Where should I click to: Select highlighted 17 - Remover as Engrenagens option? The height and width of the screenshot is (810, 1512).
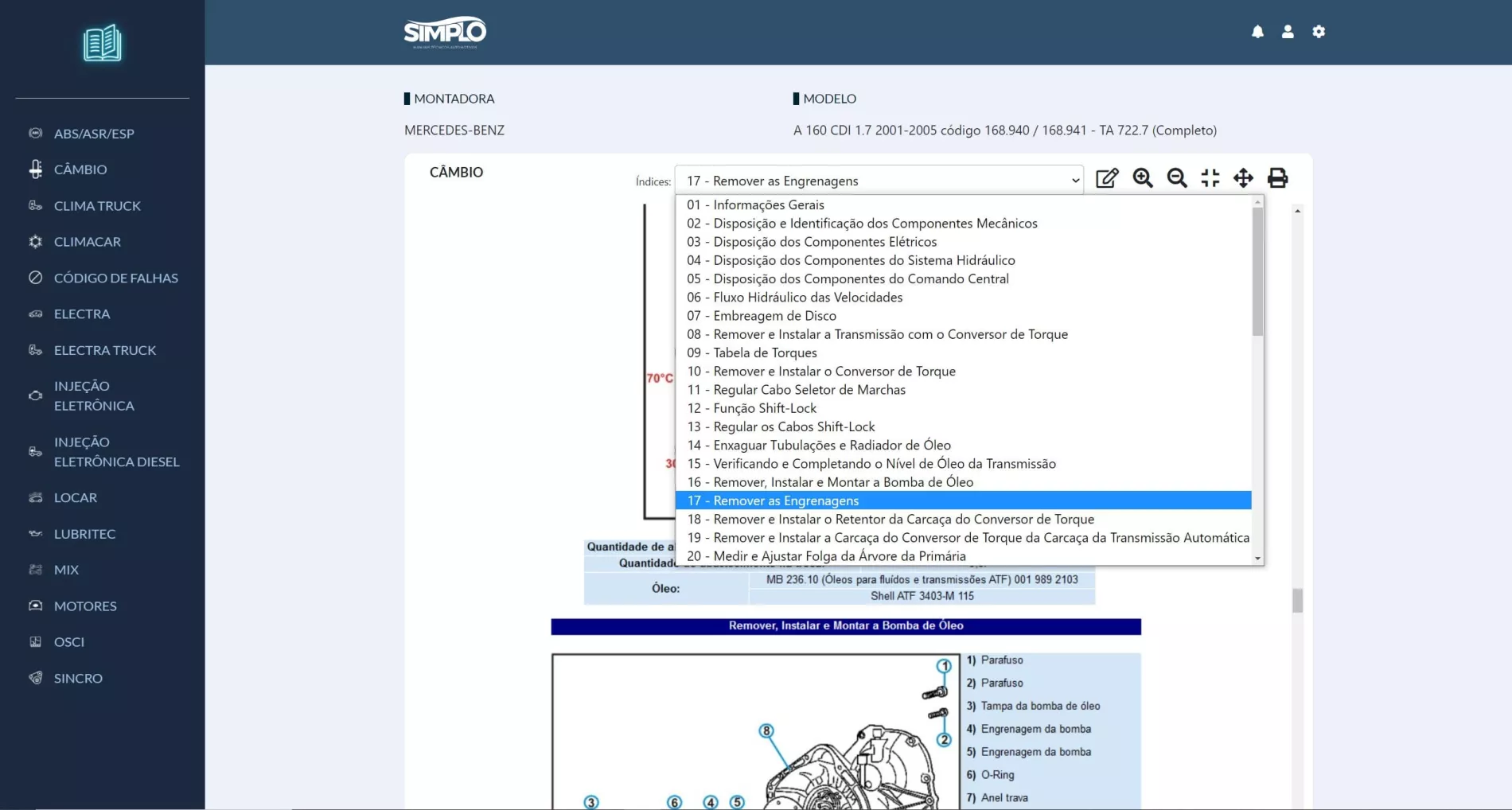pyautogui.click(x=963, y=500)
